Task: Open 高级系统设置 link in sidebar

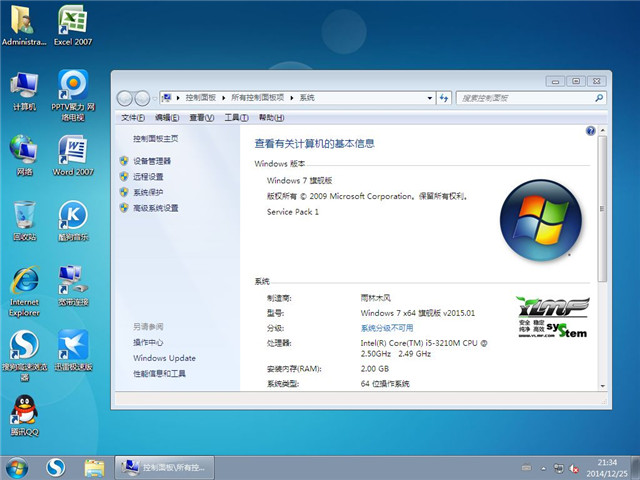Action: pyautogui.click(x=156, y=208)
